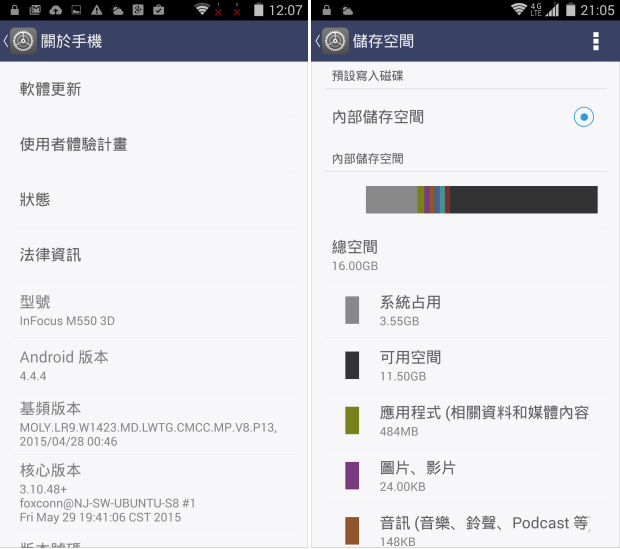Screen dimensions: 620x549
Task: Open the three-dot overflow menu
Action: coord(595,41)
